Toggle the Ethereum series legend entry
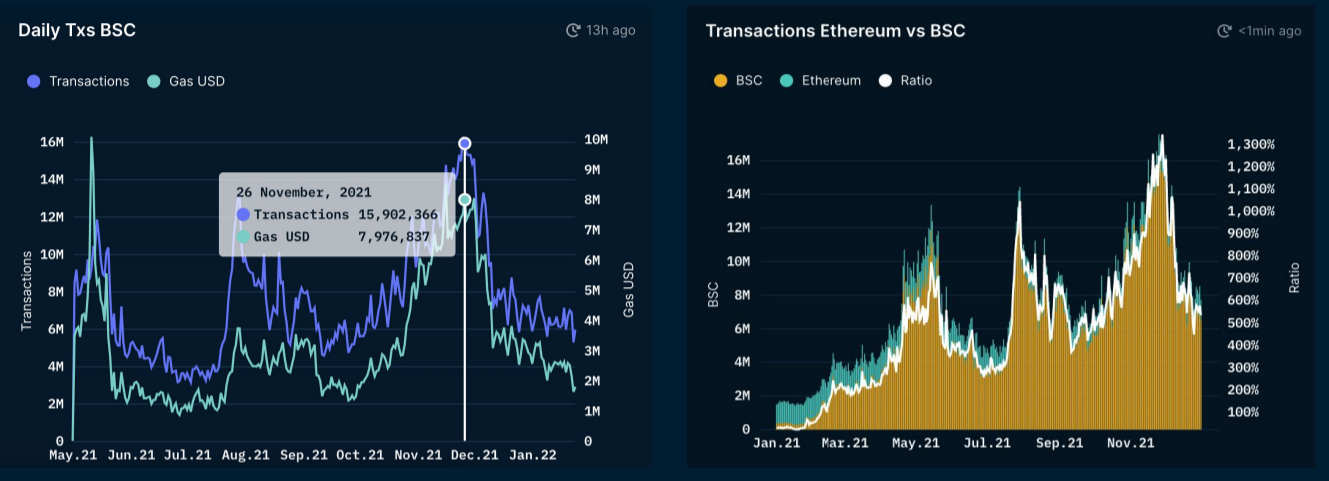Screen dimensions: 1329x481 pos(820,80)
